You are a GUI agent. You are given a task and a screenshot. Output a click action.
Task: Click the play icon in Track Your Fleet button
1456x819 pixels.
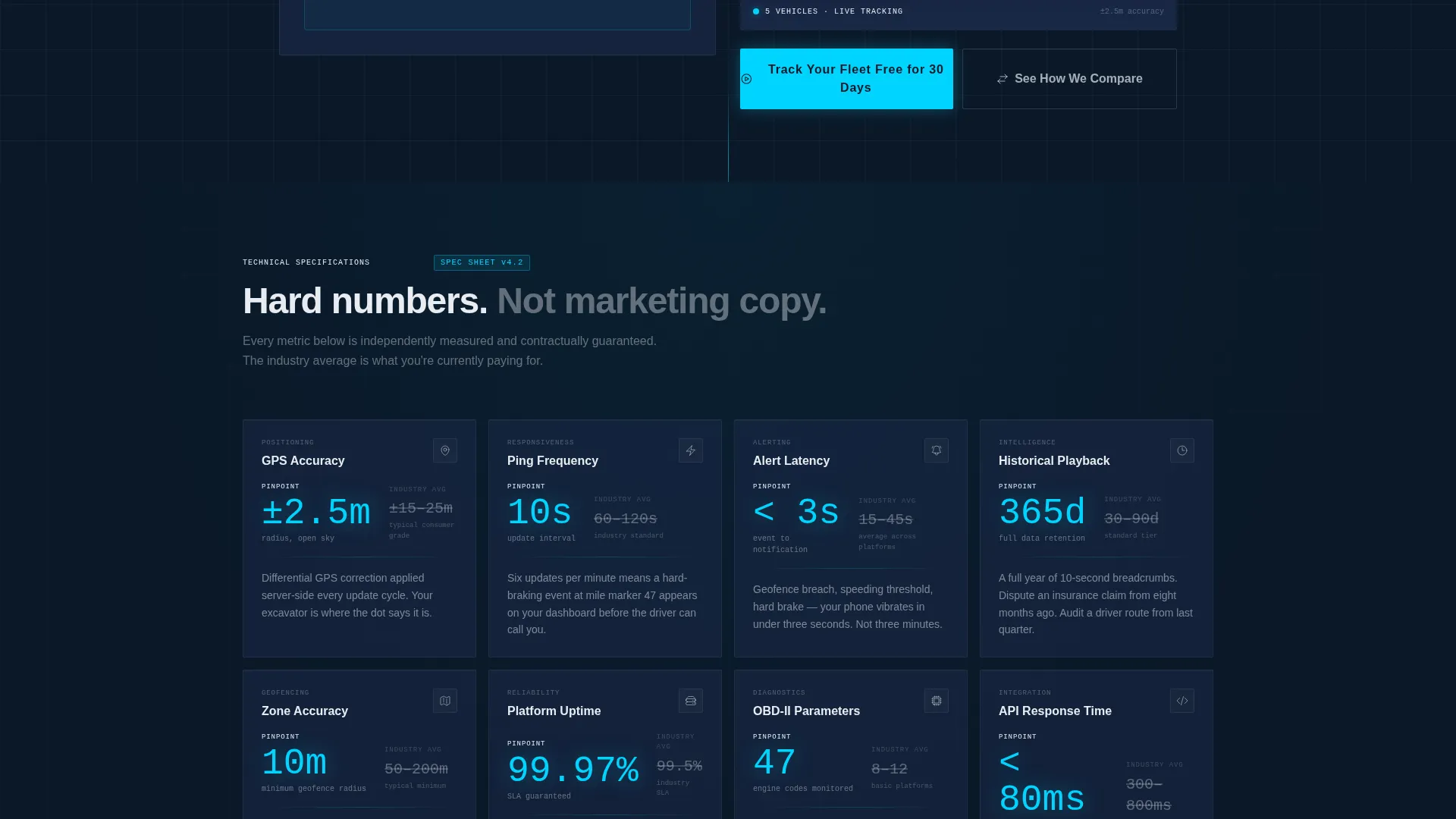click(x=747, y=79)
